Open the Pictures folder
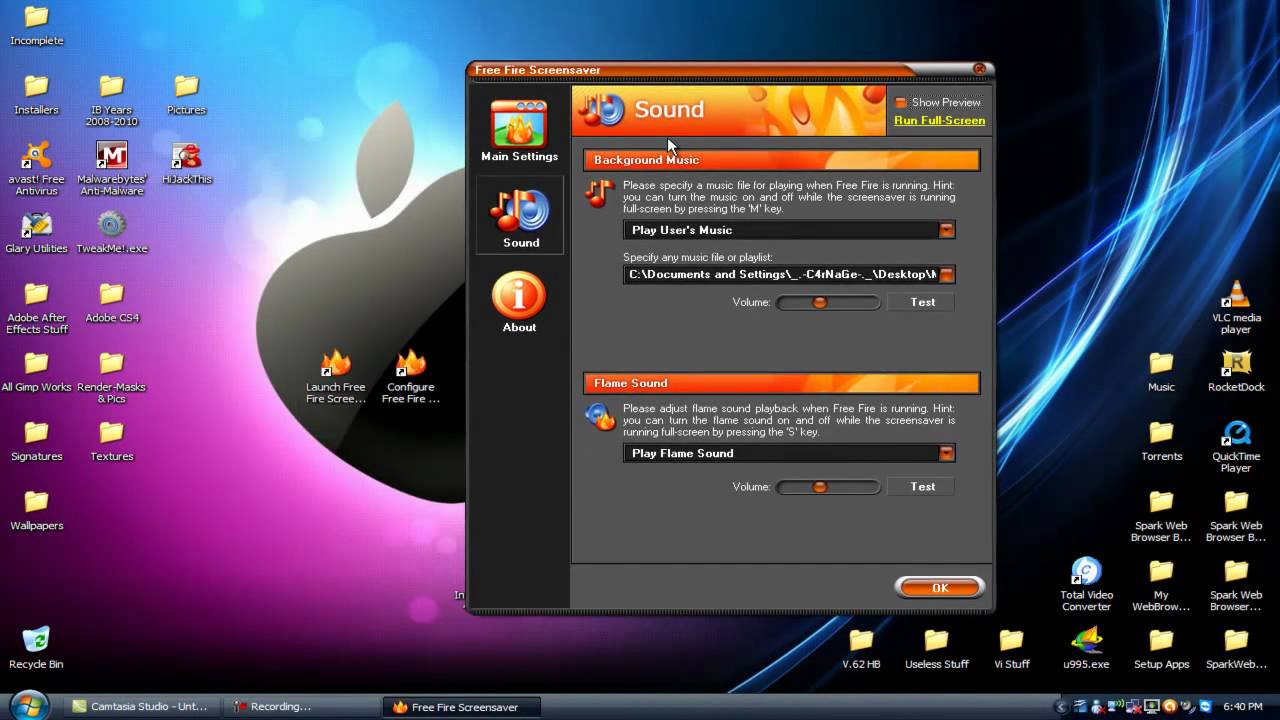 click(x=187, y=94)
